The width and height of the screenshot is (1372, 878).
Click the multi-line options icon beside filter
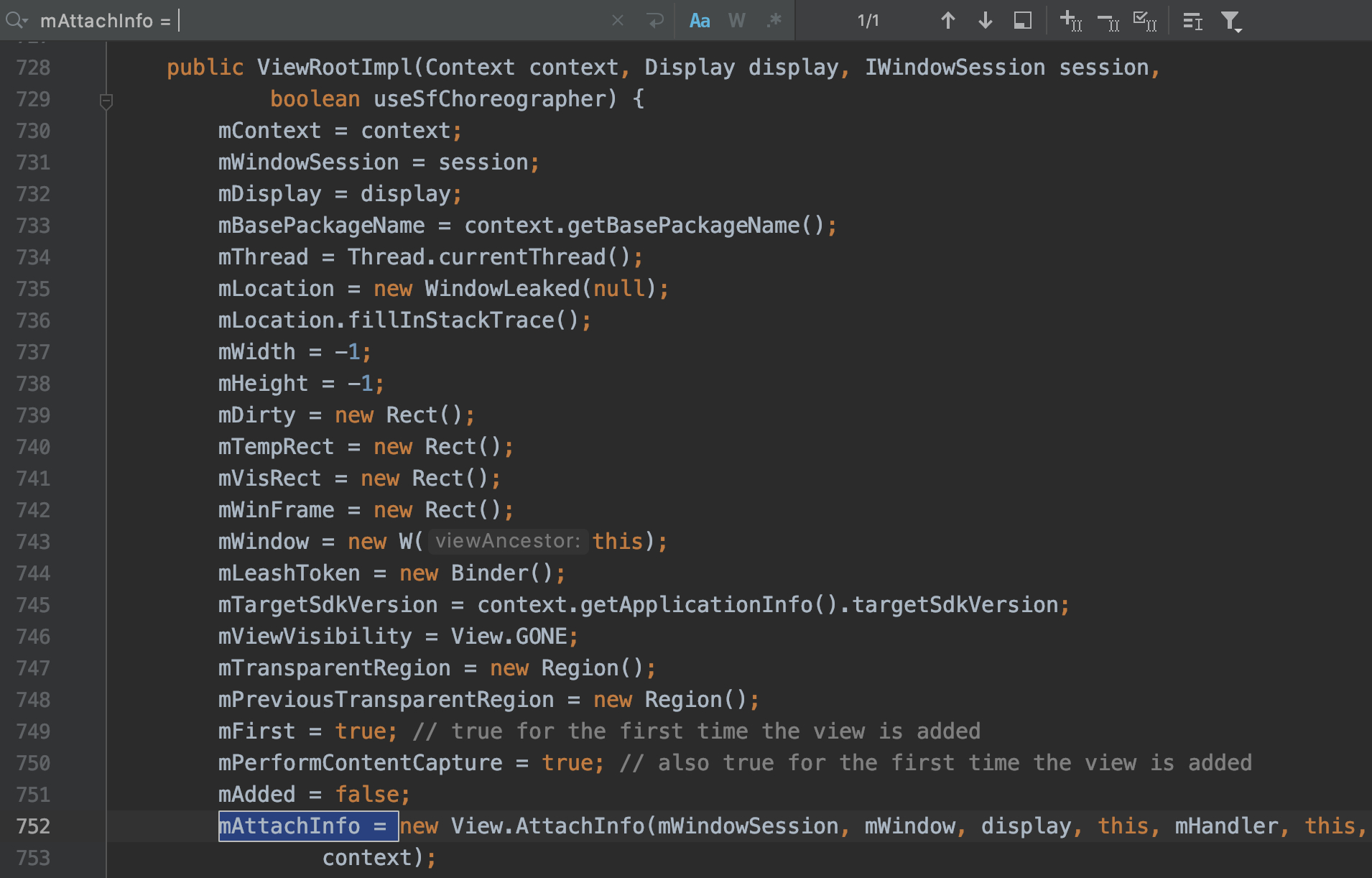pos(1192,22)
